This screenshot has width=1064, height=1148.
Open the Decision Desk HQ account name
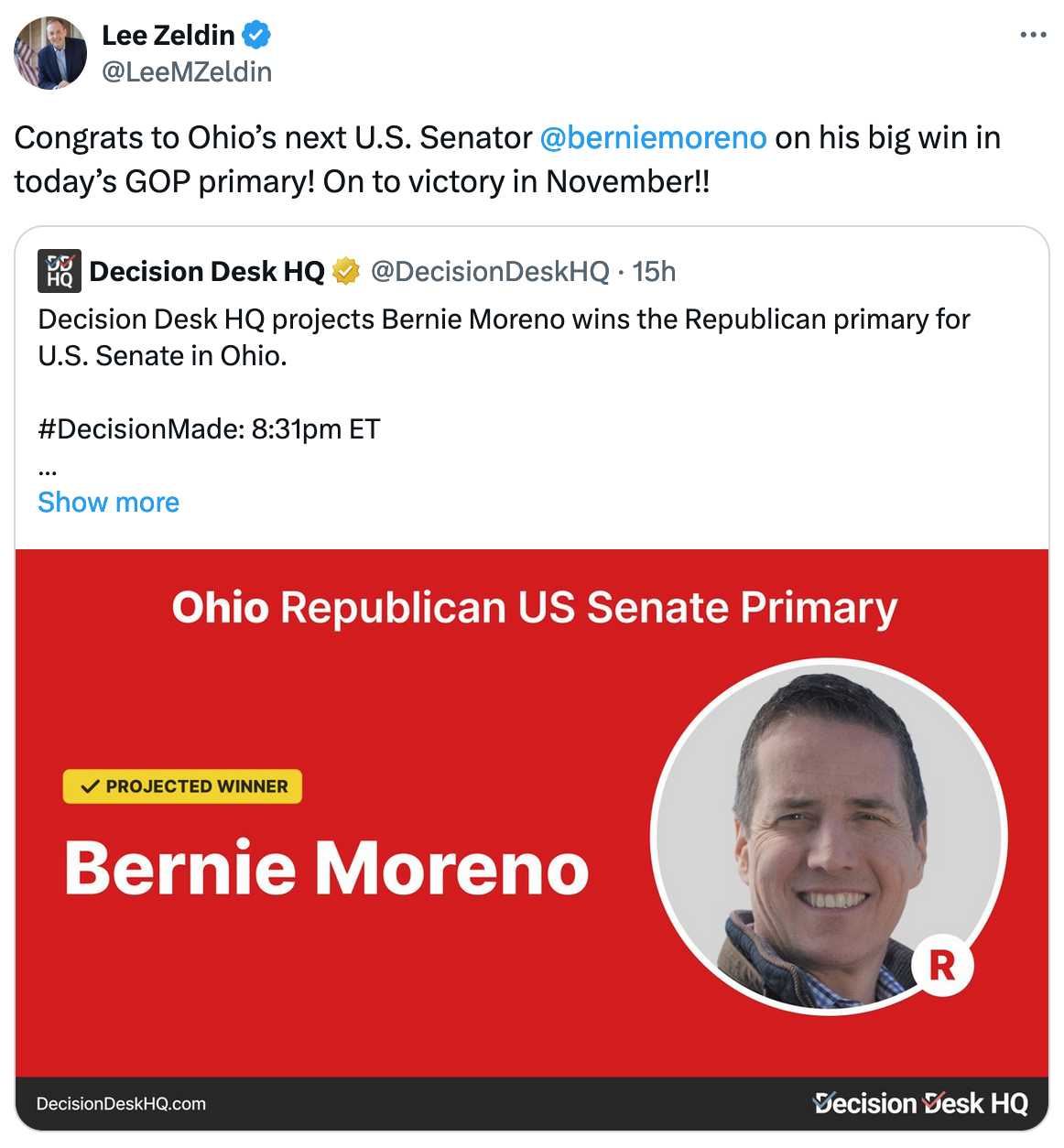(x=207, y=271)
